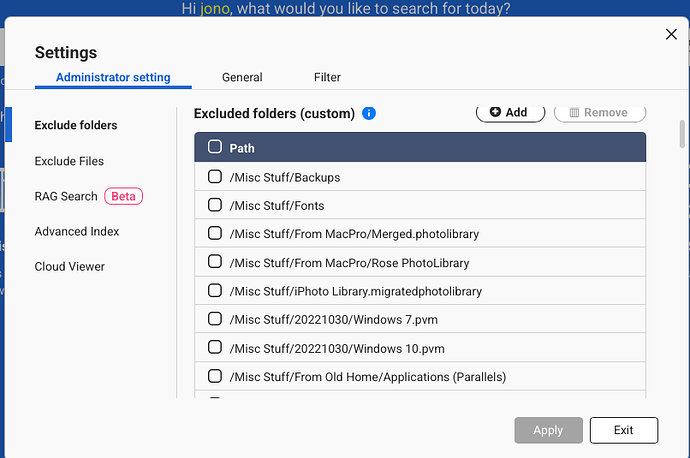This screenshot has width=690, height=458.
Task: Click the Add folder button
Action: (x=509, y=112)
